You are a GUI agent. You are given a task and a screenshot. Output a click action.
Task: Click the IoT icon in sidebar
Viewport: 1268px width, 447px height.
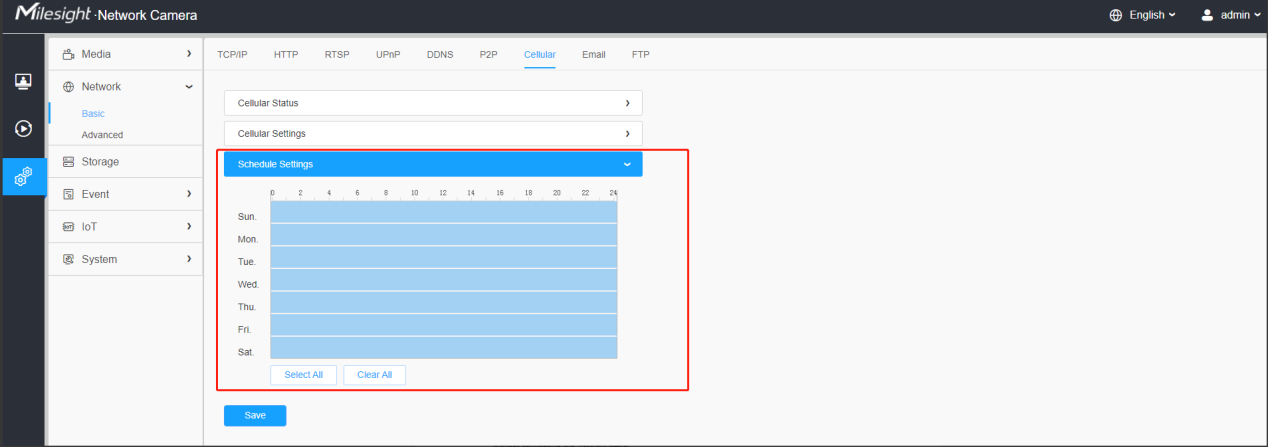click(x=69, y=227)
